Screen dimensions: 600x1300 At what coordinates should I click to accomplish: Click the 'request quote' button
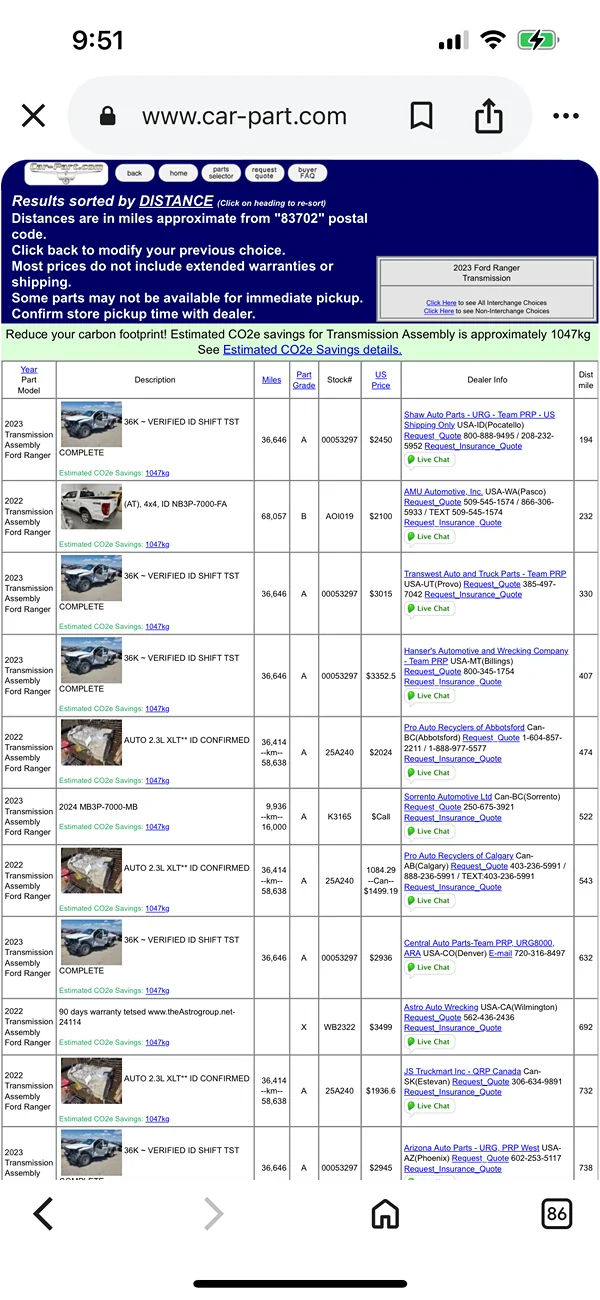264,173
